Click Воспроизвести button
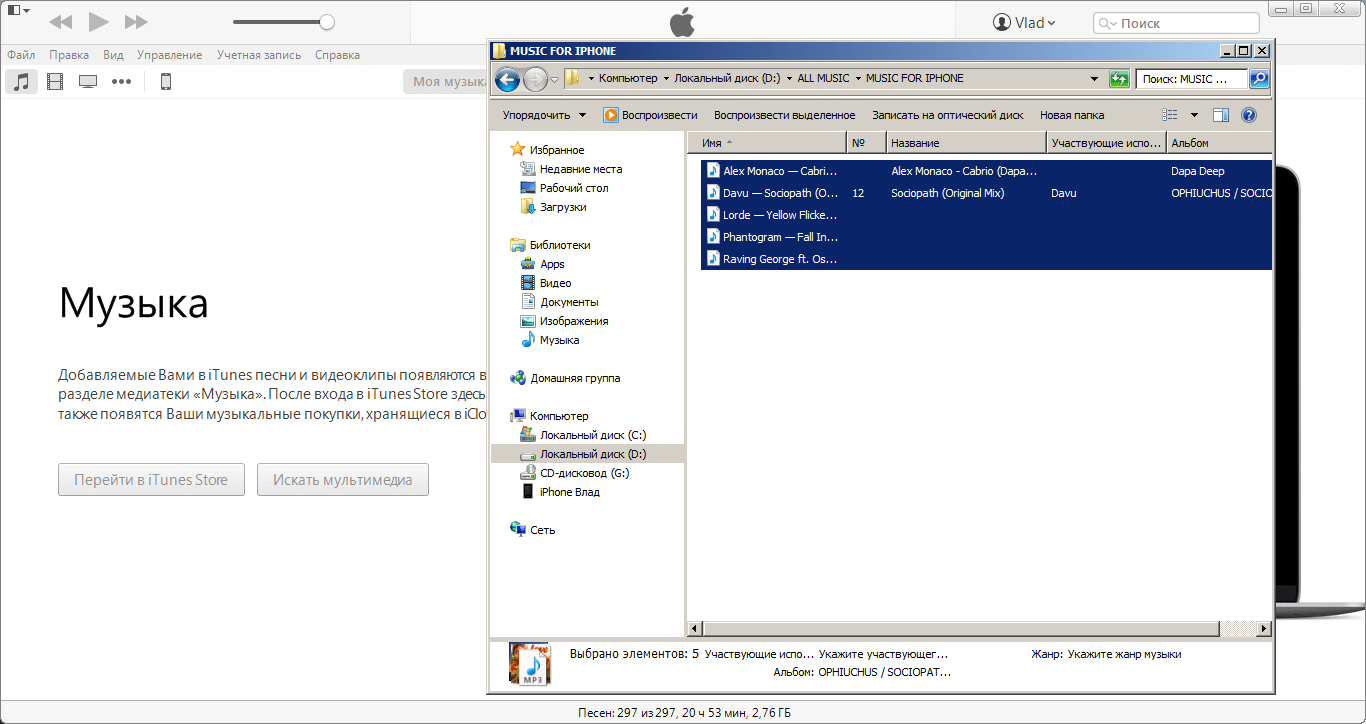The height and width of the screenshot is (724, 1366). tap(650, 115)
